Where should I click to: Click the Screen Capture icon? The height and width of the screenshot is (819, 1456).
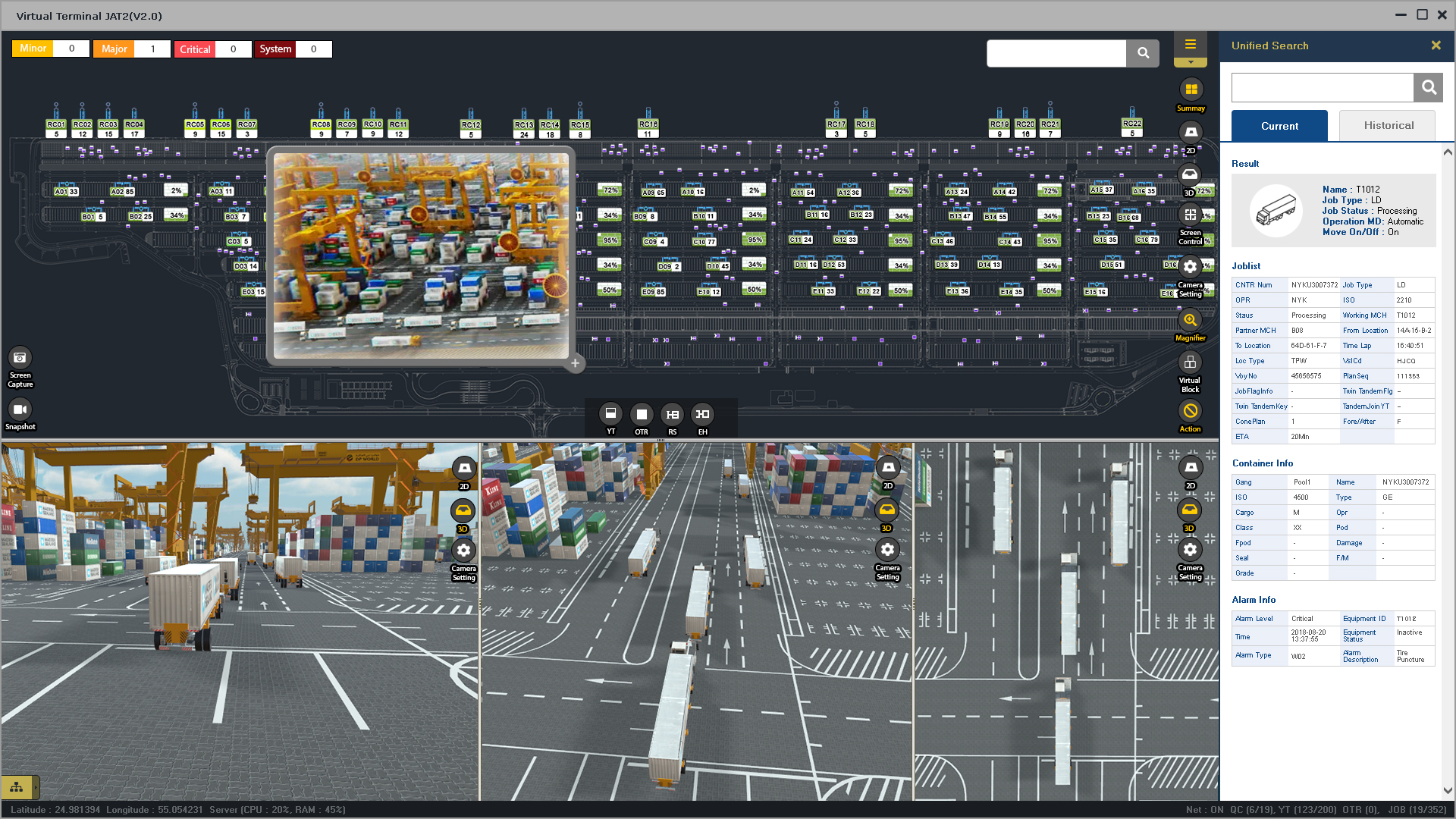[x=20, y=358]
